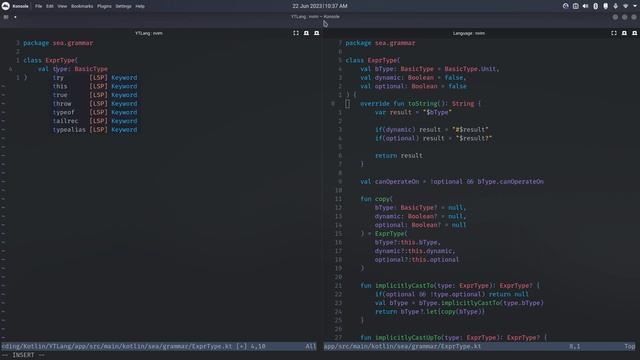Select 'typealias' completion suggestion
The width and height of the screenshot is (640, 360).
[95, 129]
